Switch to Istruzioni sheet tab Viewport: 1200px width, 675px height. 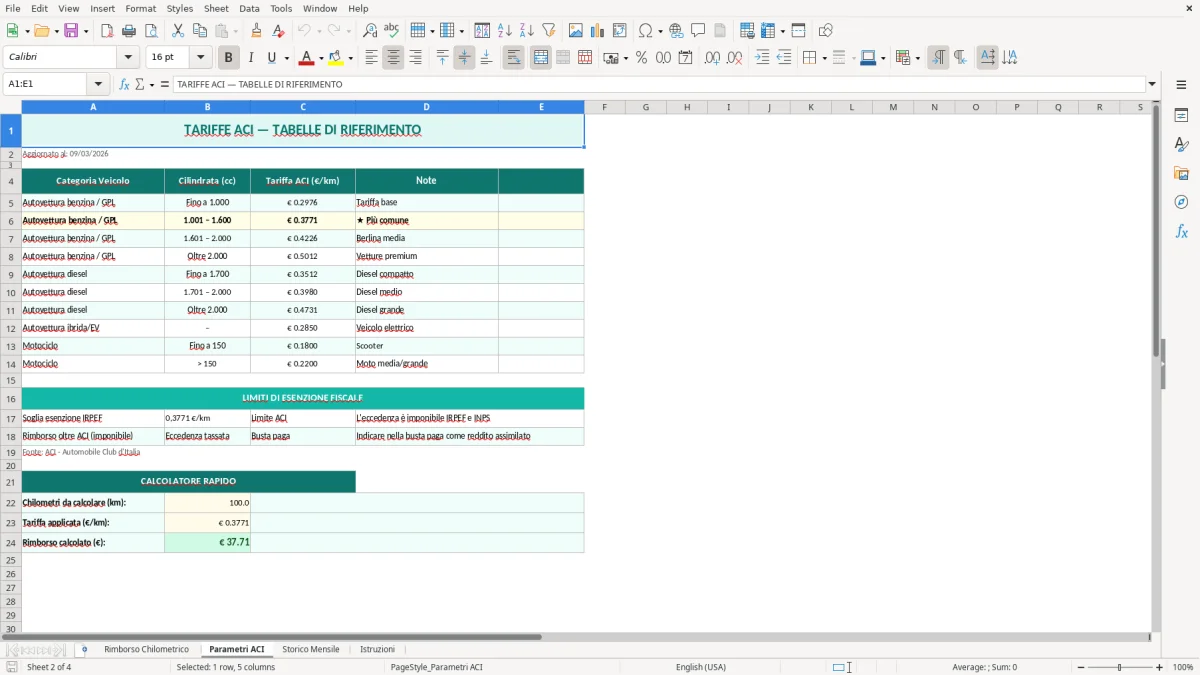377,650
